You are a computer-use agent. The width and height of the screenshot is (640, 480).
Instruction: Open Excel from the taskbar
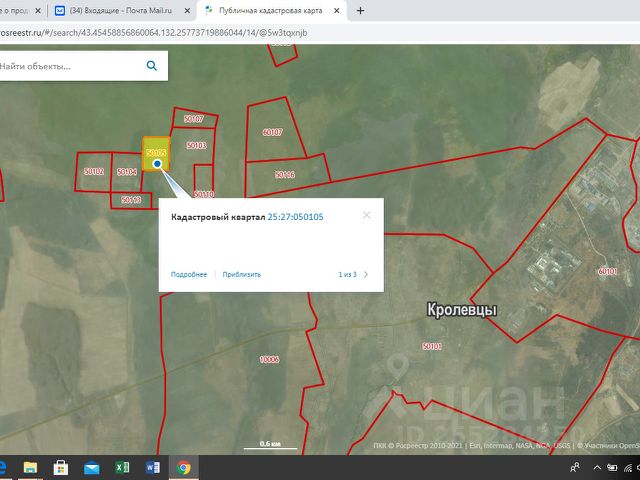[122, 467]
